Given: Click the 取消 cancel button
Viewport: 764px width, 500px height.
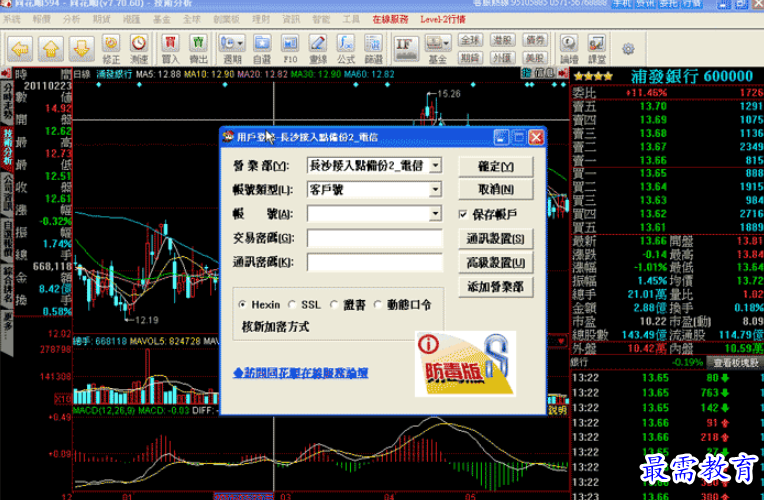Looking at the screenshot, I should point(496,189).
